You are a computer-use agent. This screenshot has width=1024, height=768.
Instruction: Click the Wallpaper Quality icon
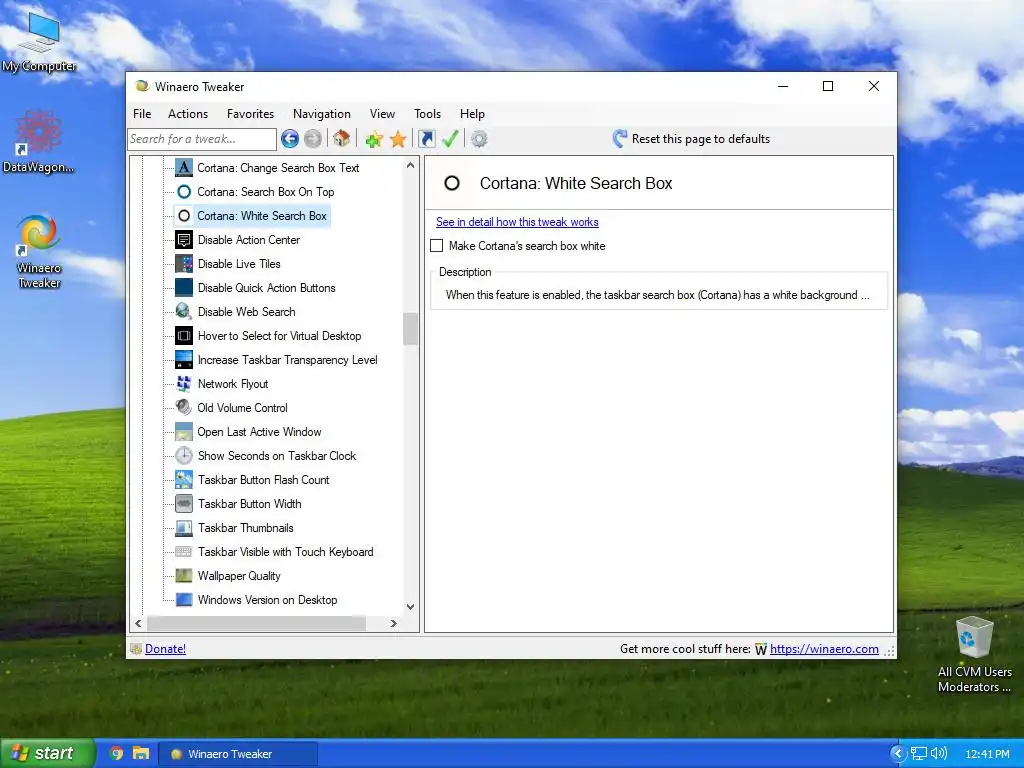coord(184,576)
